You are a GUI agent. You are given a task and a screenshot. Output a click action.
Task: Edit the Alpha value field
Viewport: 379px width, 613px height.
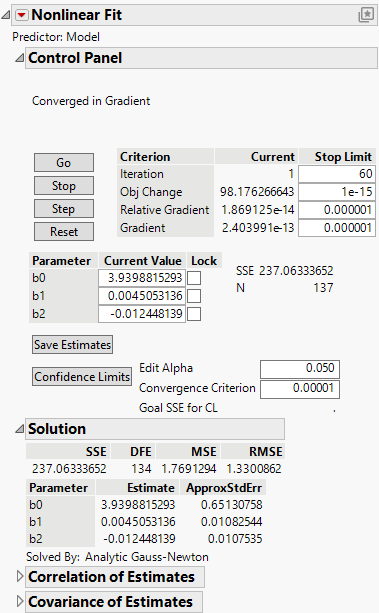(x=300, y=369)
